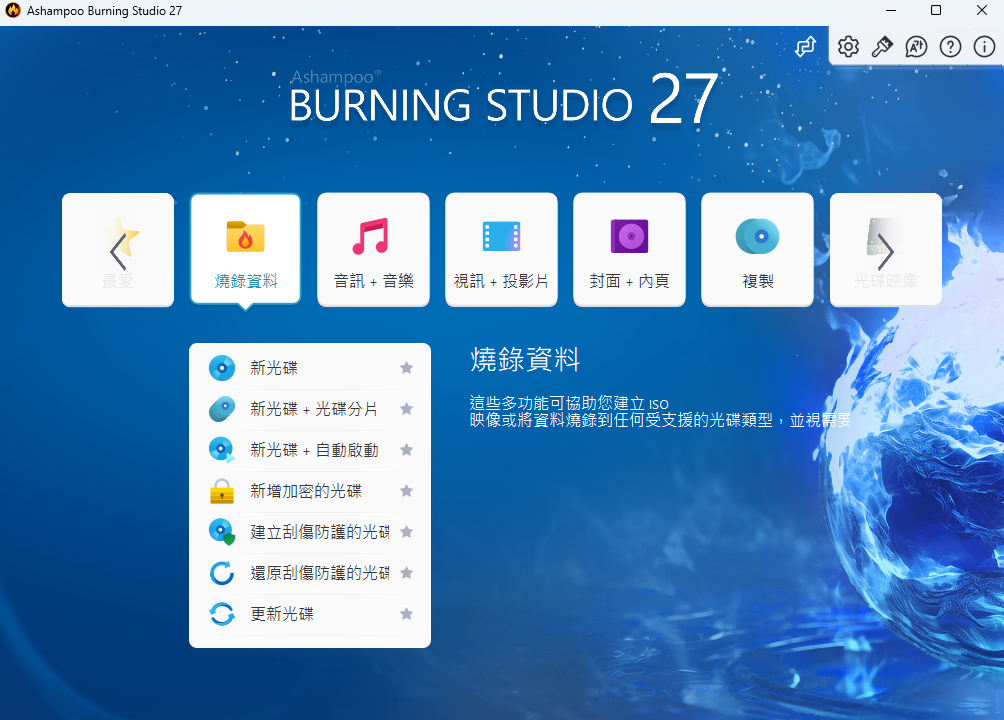Choose 建立刮傷防護的光碟 option
This screenshot has height=720, width=1004.
click(x=300, y=531)
